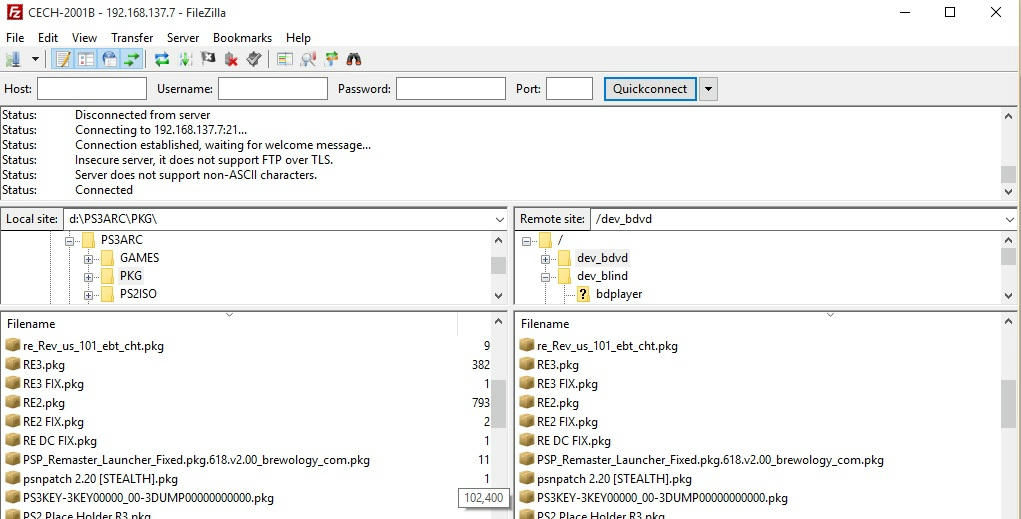Click the FileZilla title bar icon

click(x=14, y=12)
